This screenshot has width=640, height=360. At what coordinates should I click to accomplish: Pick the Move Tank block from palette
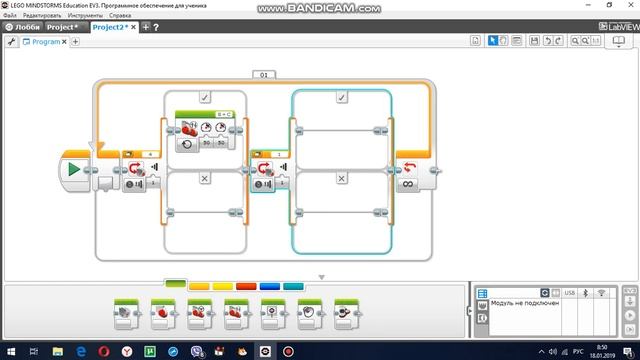click(237, 314)
